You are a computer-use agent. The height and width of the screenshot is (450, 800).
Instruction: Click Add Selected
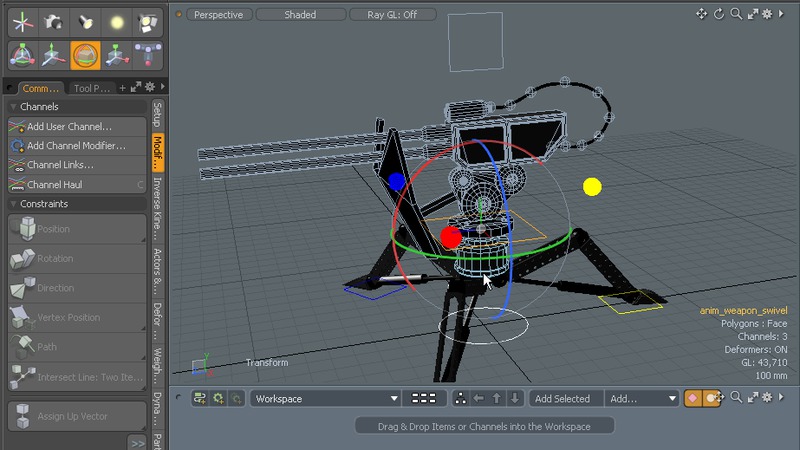[562, 398]
